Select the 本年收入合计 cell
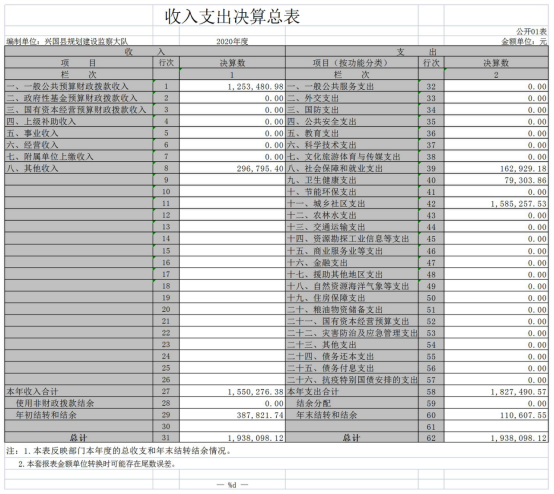Image resolution: width=554 pixels, height=494 pixels. point(78,391)
